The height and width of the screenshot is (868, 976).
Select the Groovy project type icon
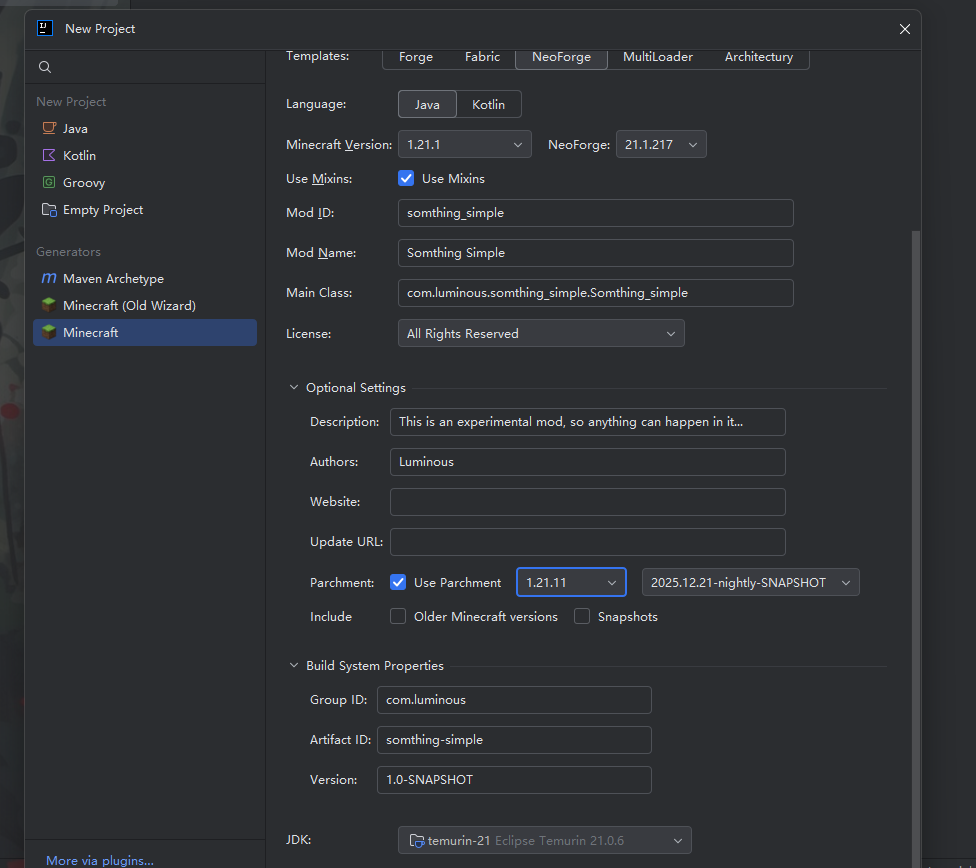[49, 183]
